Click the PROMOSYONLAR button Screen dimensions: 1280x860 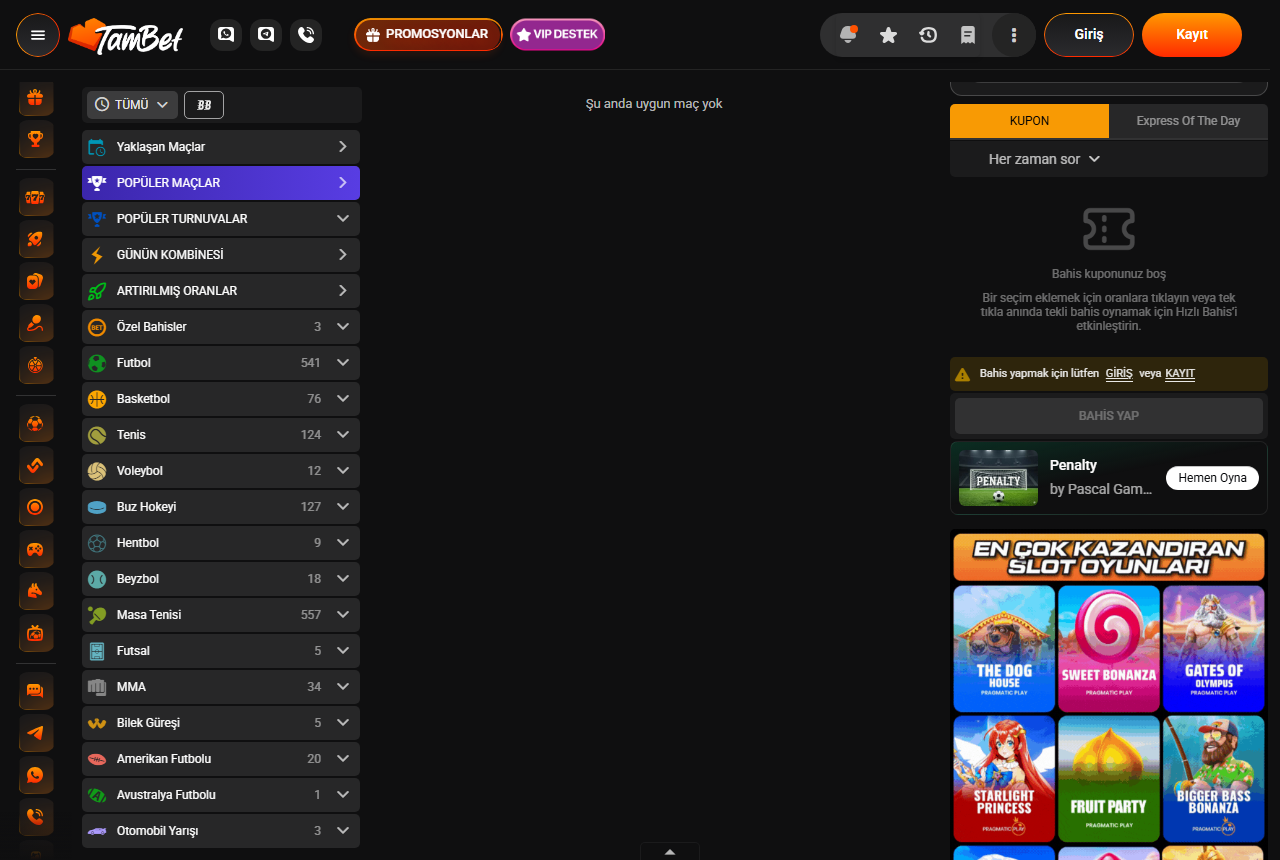tap(428, 35)
